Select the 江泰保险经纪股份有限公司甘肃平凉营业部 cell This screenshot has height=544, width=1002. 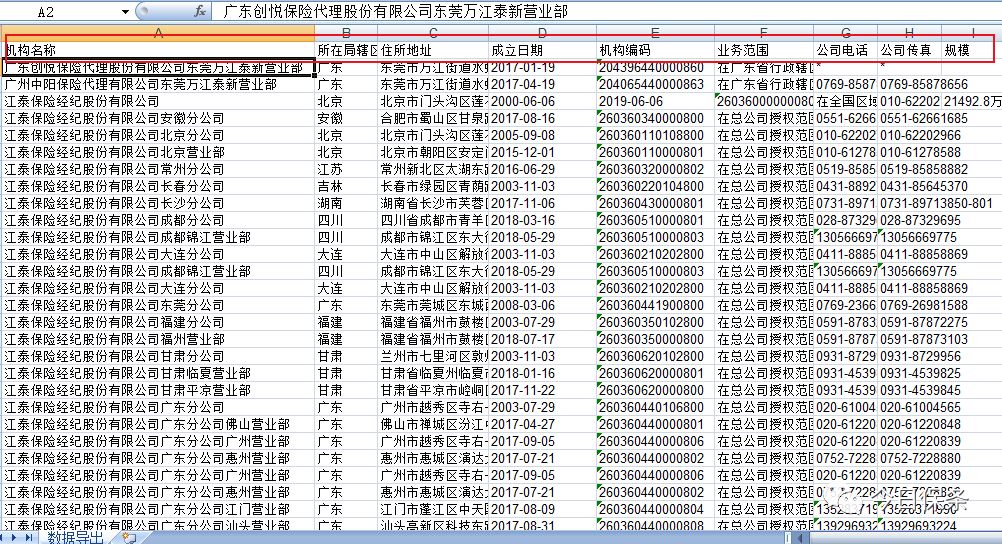tap(158, 391)
